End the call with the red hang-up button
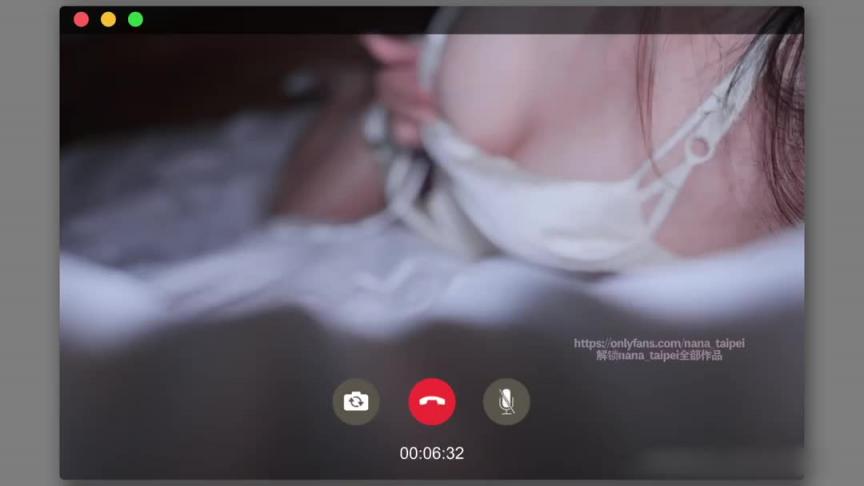The width and height of the screenshot is (864, 486). point(432,402)
